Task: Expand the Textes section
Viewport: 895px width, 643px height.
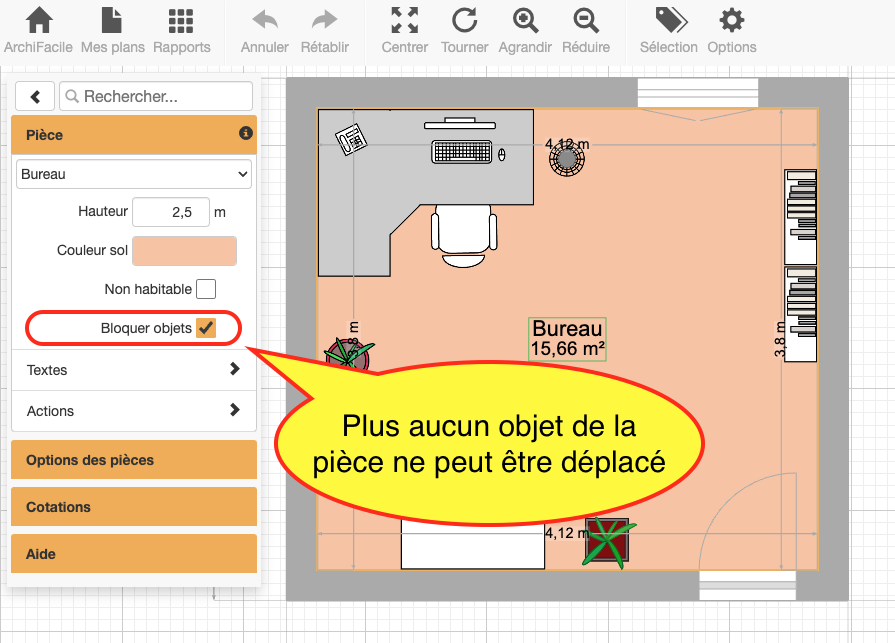Action: point(133,370)
